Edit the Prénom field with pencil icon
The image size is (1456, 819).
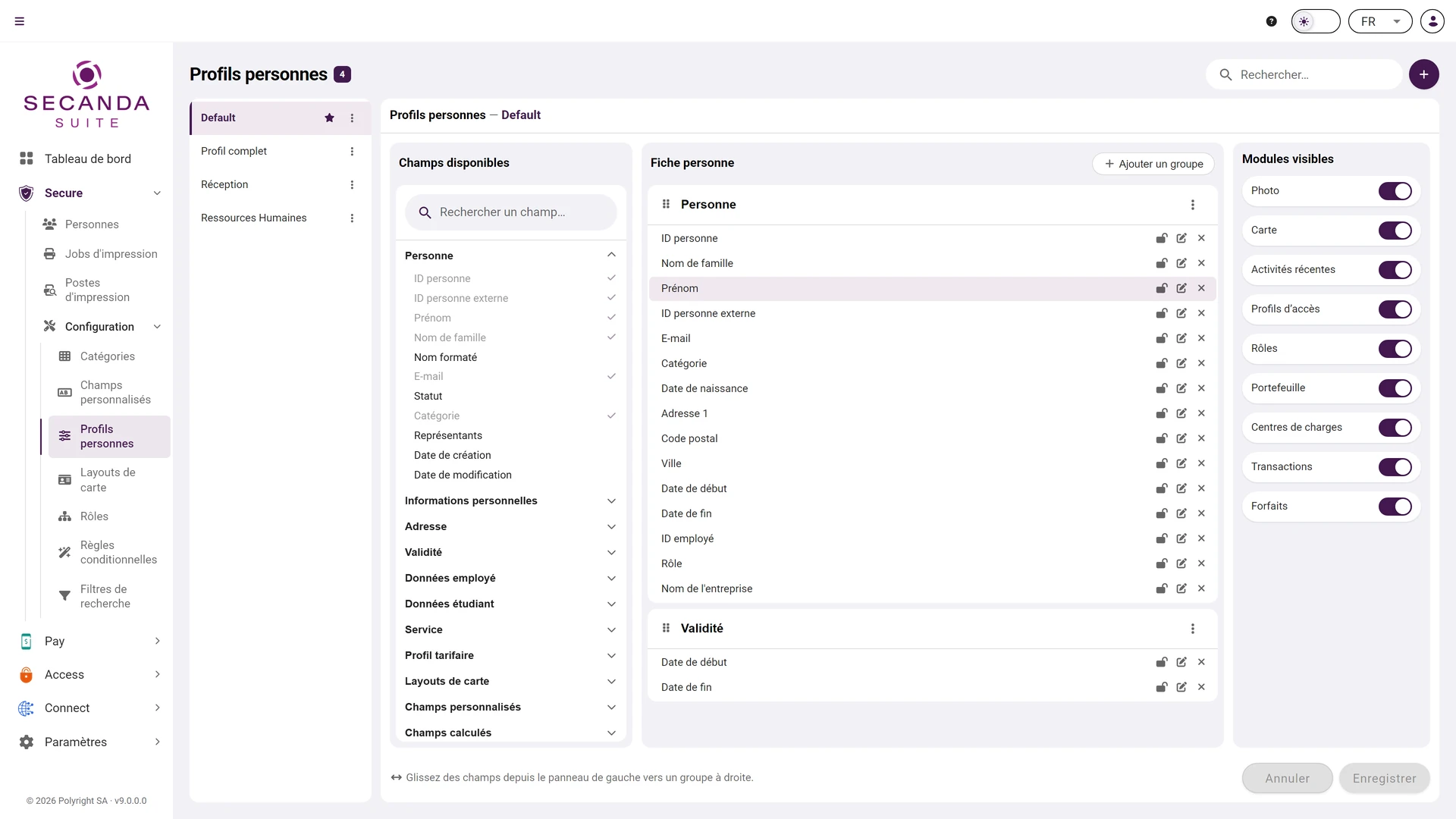1181,288
